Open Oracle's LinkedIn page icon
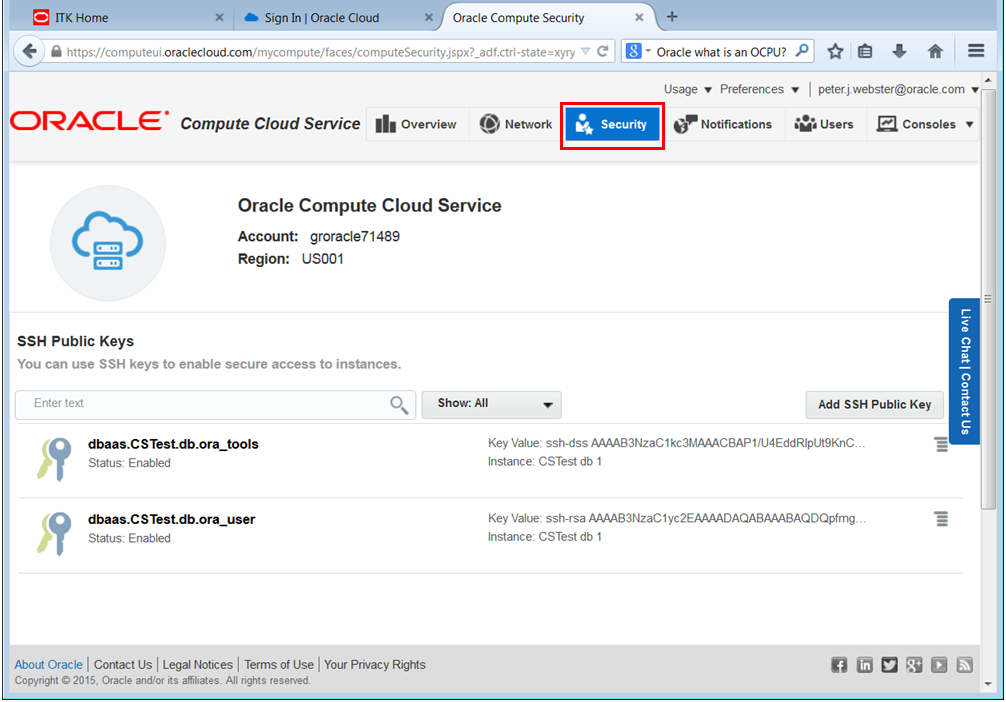This screenshot has width=1006, height=702. coord(864,665)
